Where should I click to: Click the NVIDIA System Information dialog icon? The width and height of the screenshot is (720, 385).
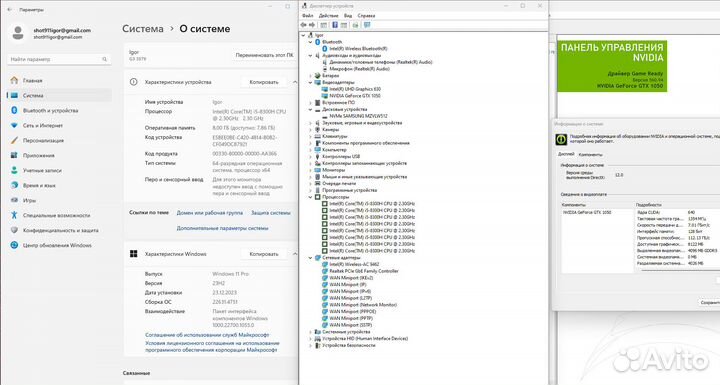pos(561,139)
